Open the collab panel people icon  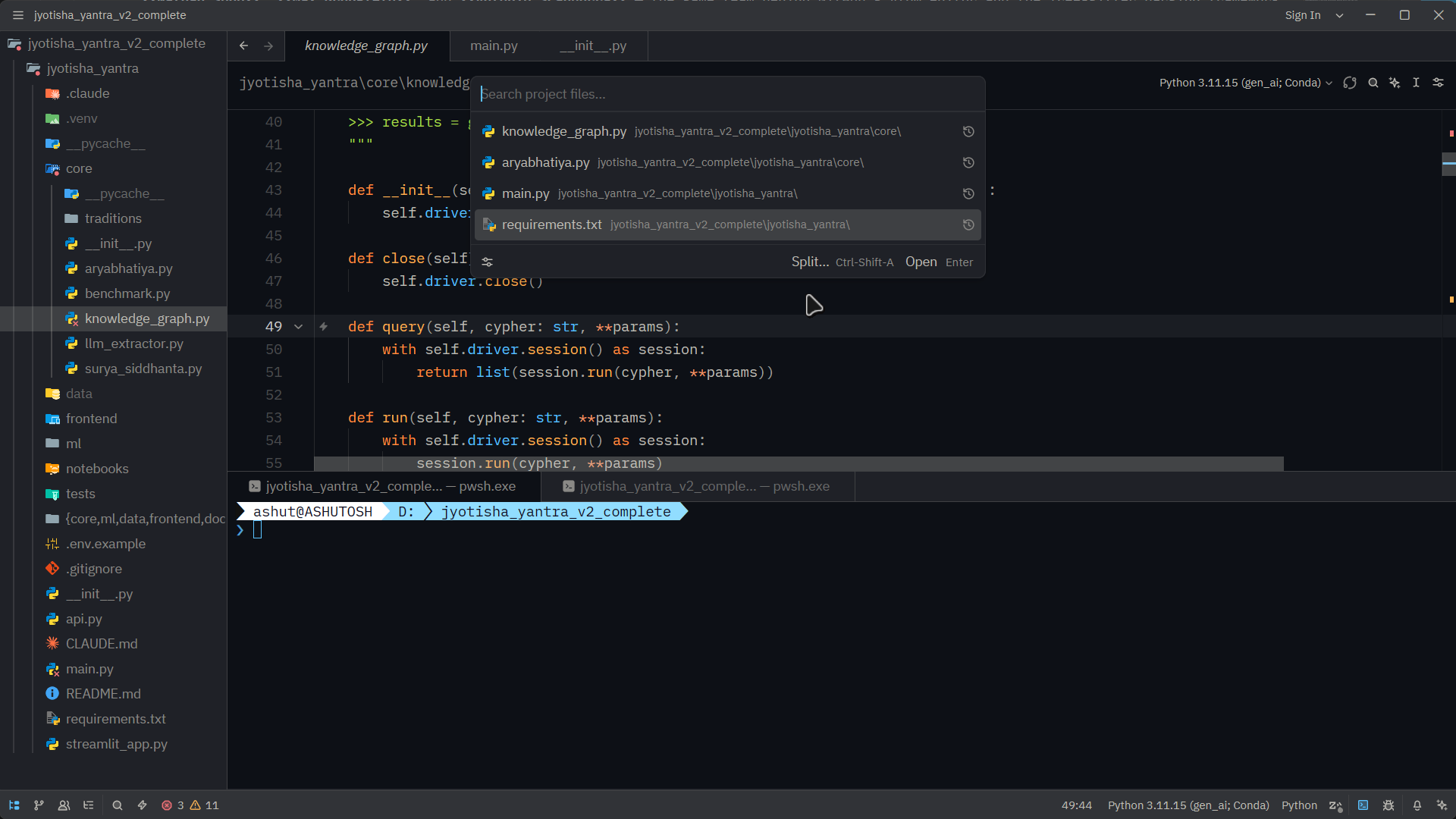coord(64,805)
